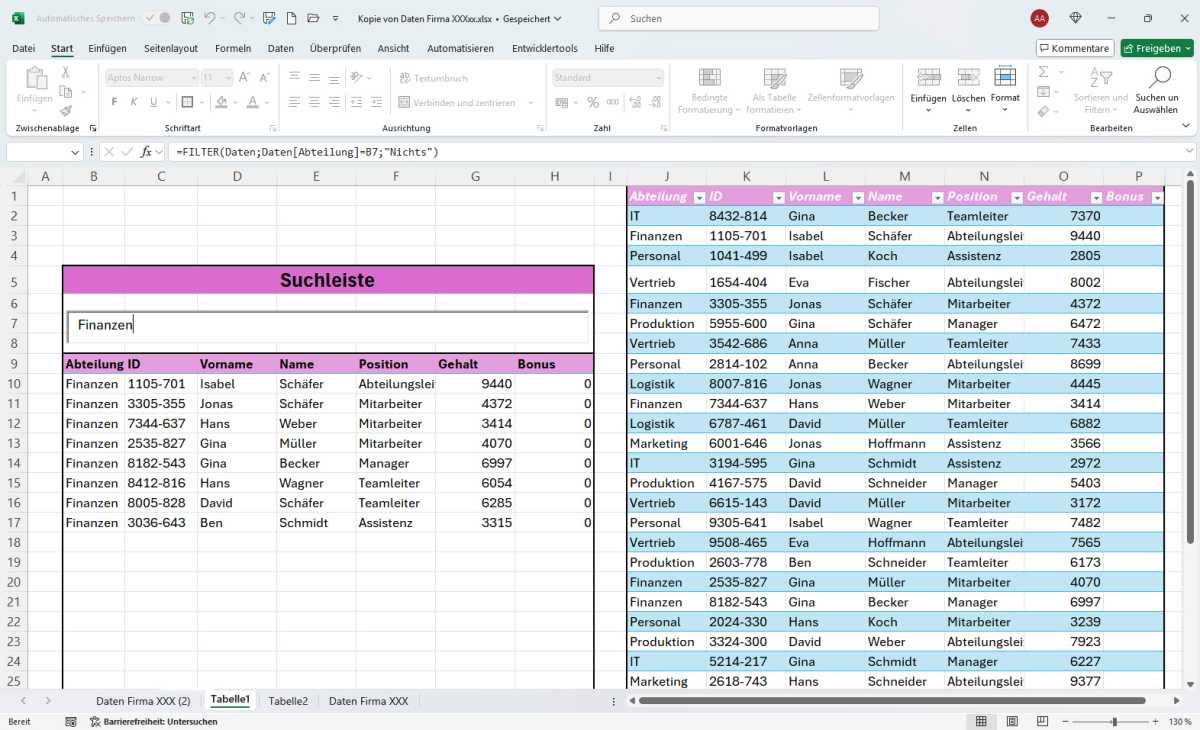Click the increase indent icon

click(376, 102)
